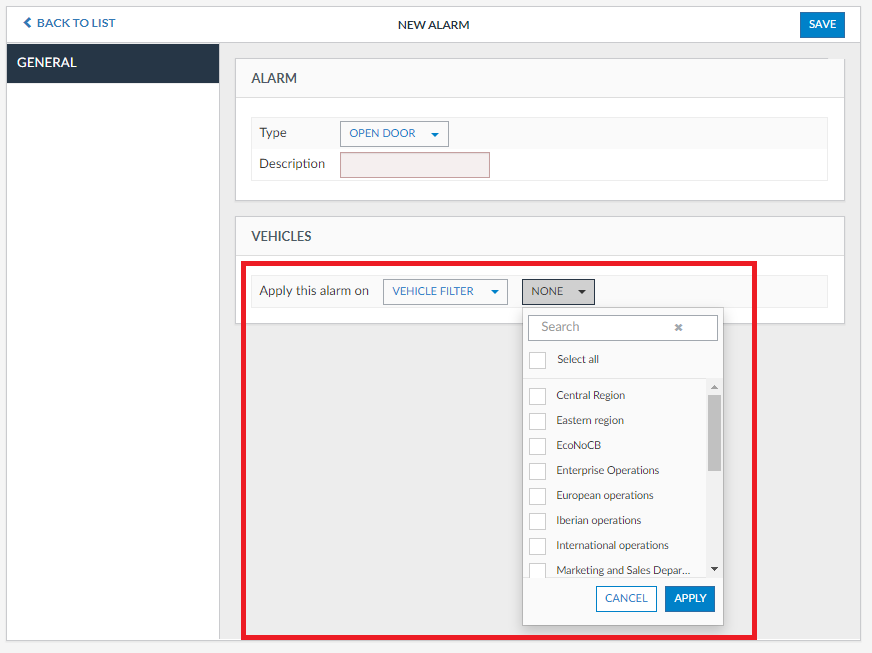Toggle the European operations checkbox
The height and width of the screenshot is (653, 872).
[x=538, y=496]
